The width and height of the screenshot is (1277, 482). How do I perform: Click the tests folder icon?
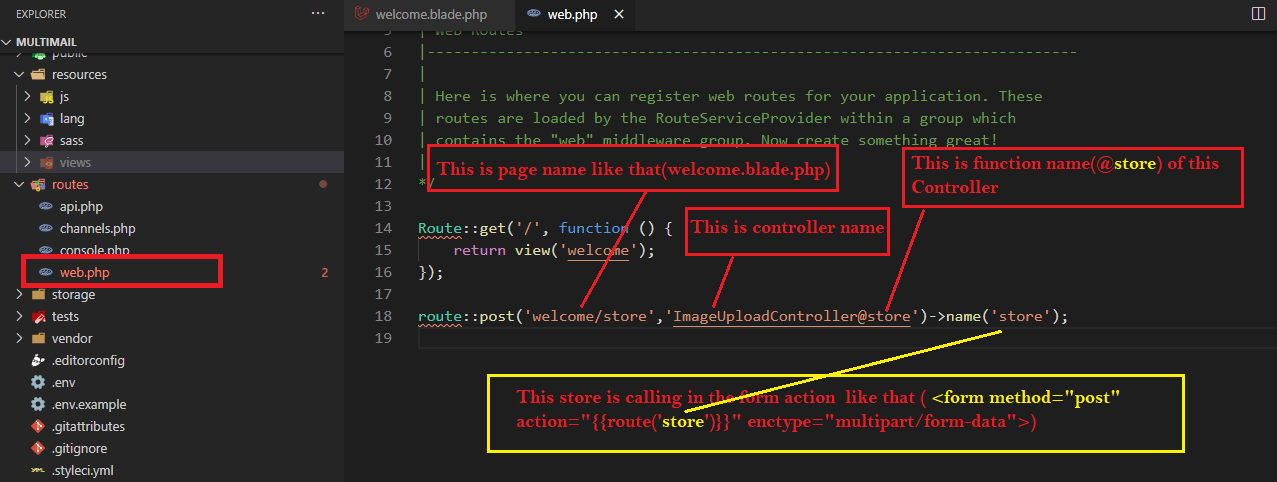pyautogui.click(x=38, y=317)
